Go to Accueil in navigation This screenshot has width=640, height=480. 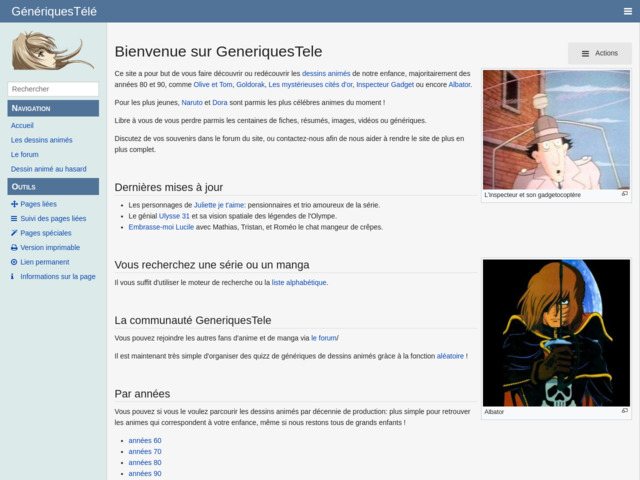pyautogui.click(x=22, y=125)
